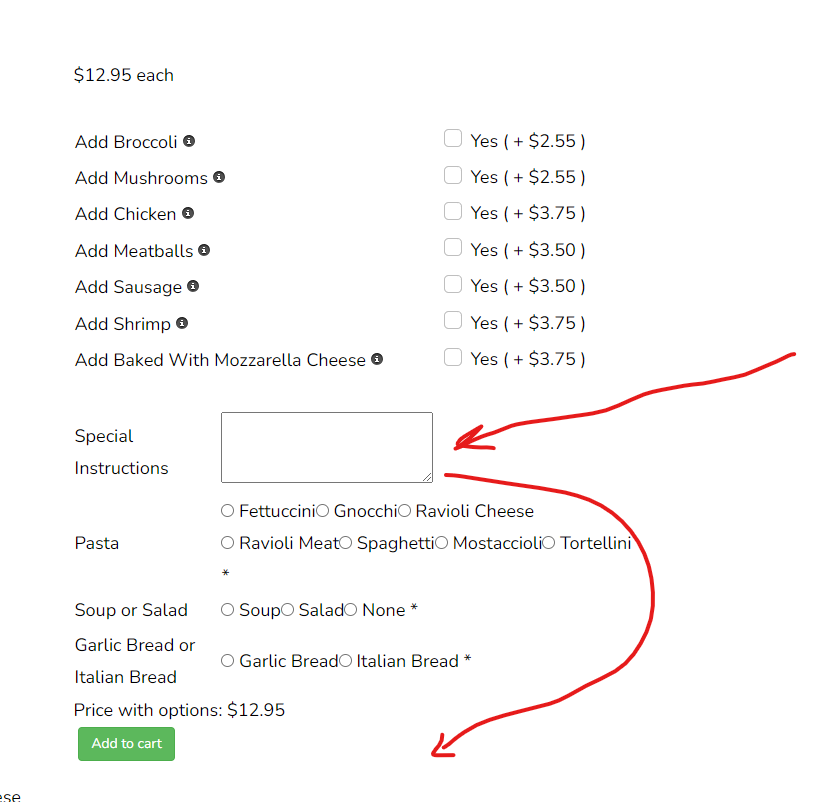Image resolution: width=820 pixels, height=802 pixels.
Task: Tick the Add Shrimp Yes checkbox
Action: [x=453, y=320]
